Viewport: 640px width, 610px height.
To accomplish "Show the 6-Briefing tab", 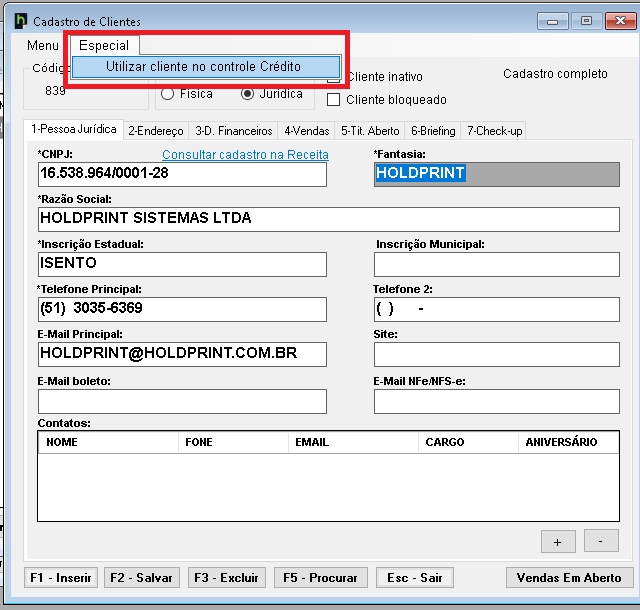I will 433,131.
